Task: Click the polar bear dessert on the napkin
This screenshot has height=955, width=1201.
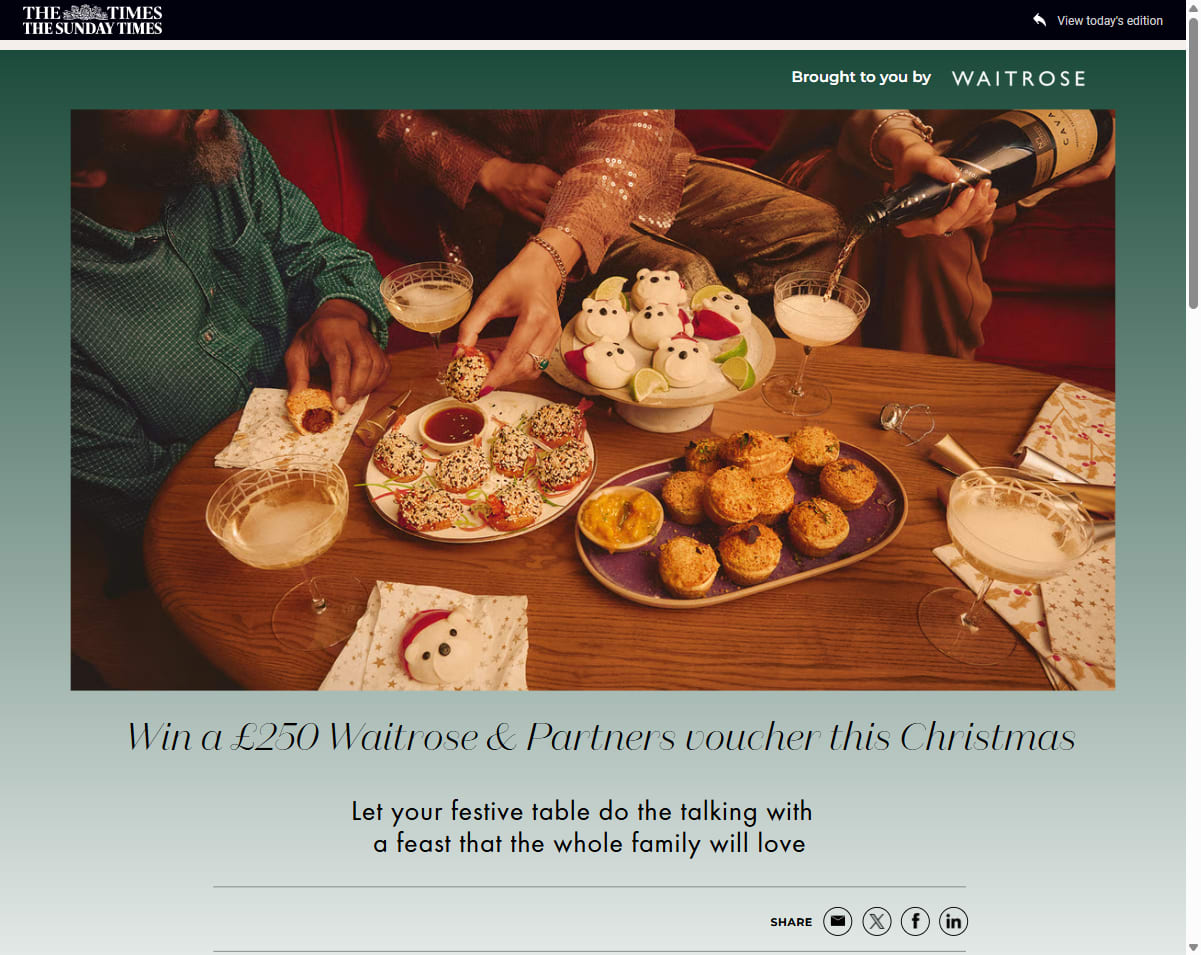Action: pos(436,645)
